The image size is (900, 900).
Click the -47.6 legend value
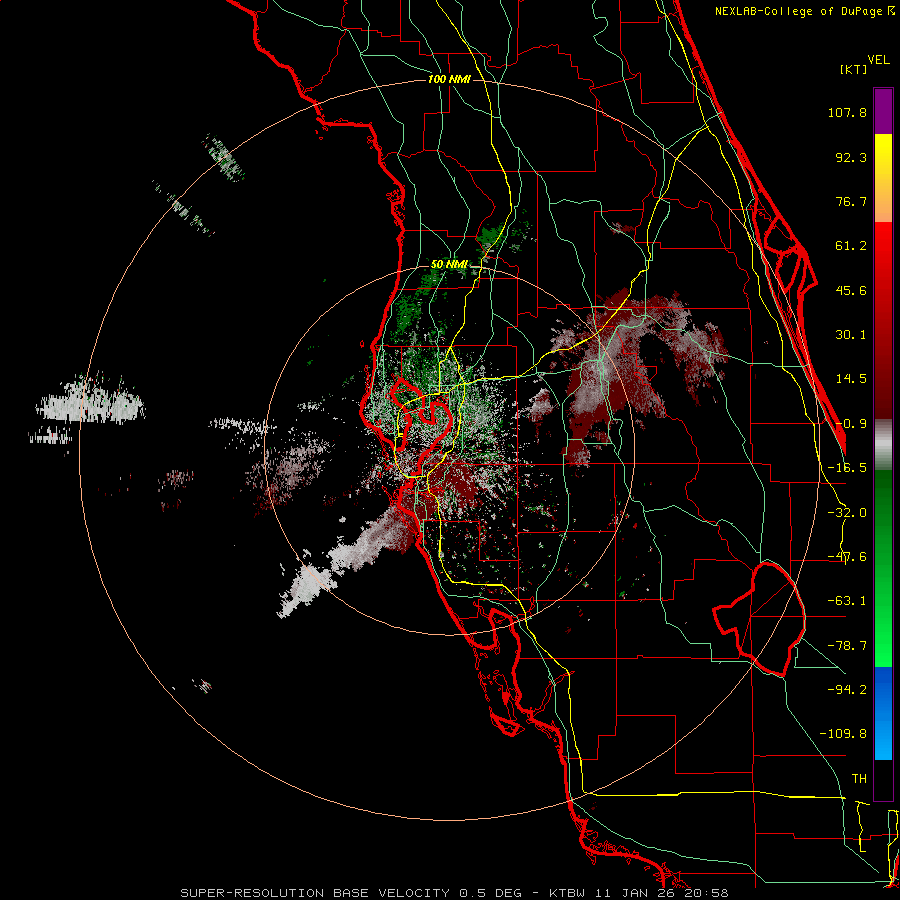point(847,557)
